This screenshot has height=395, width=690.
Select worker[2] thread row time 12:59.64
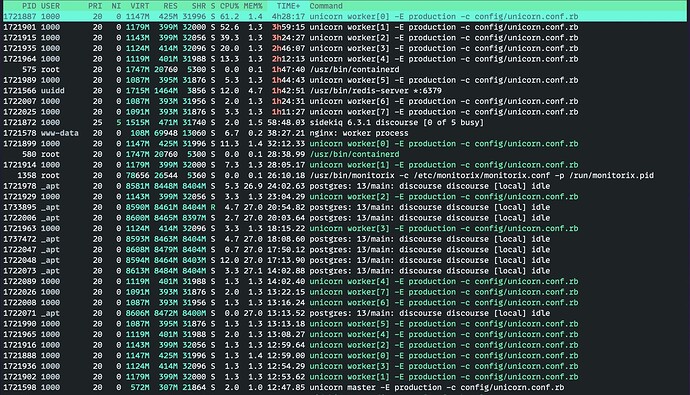[345, 345]
